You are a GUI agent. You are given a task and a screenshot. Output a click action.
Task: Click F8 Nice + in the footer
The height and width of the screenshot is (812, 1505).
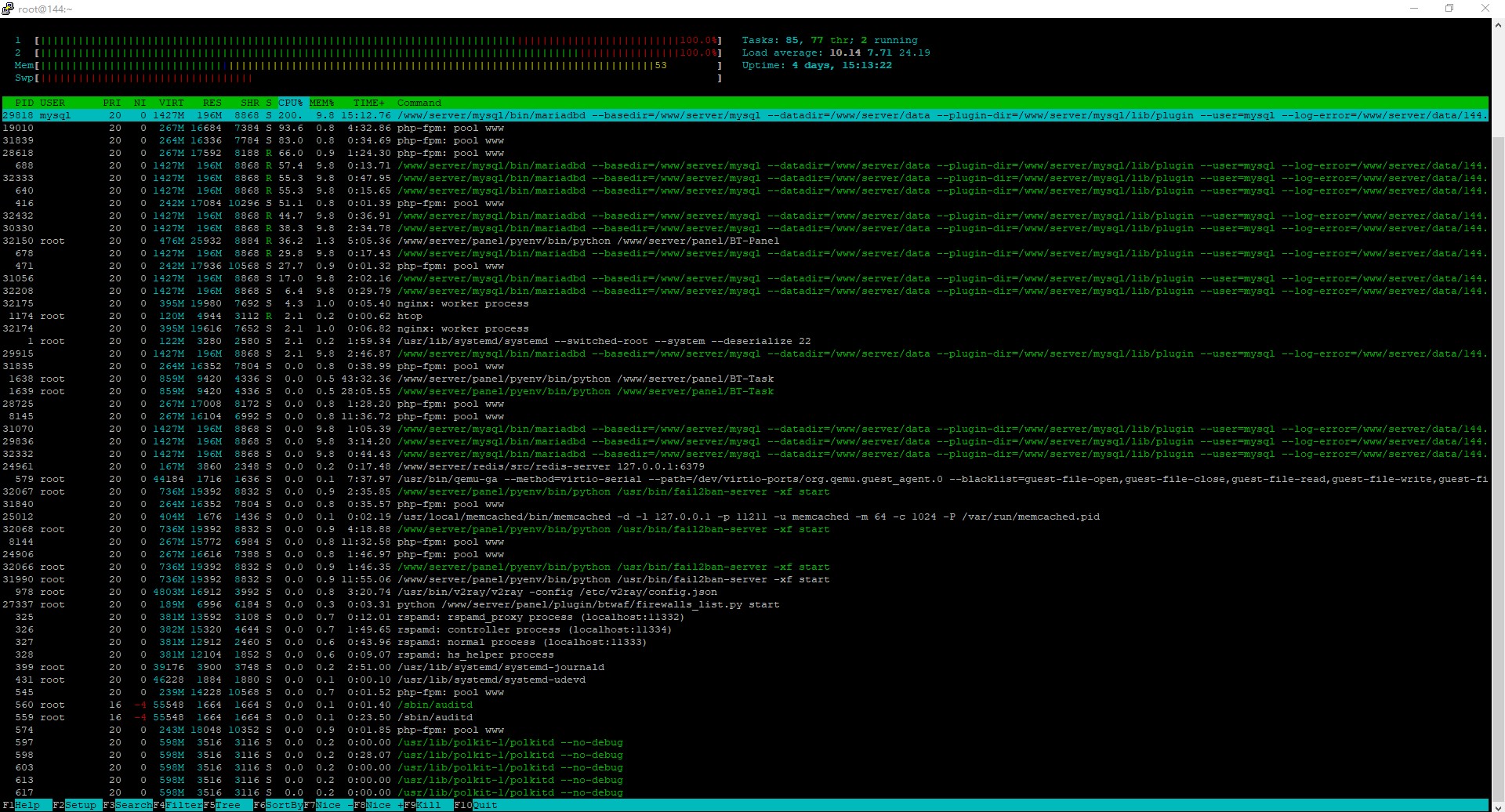(x=379, y=805)
